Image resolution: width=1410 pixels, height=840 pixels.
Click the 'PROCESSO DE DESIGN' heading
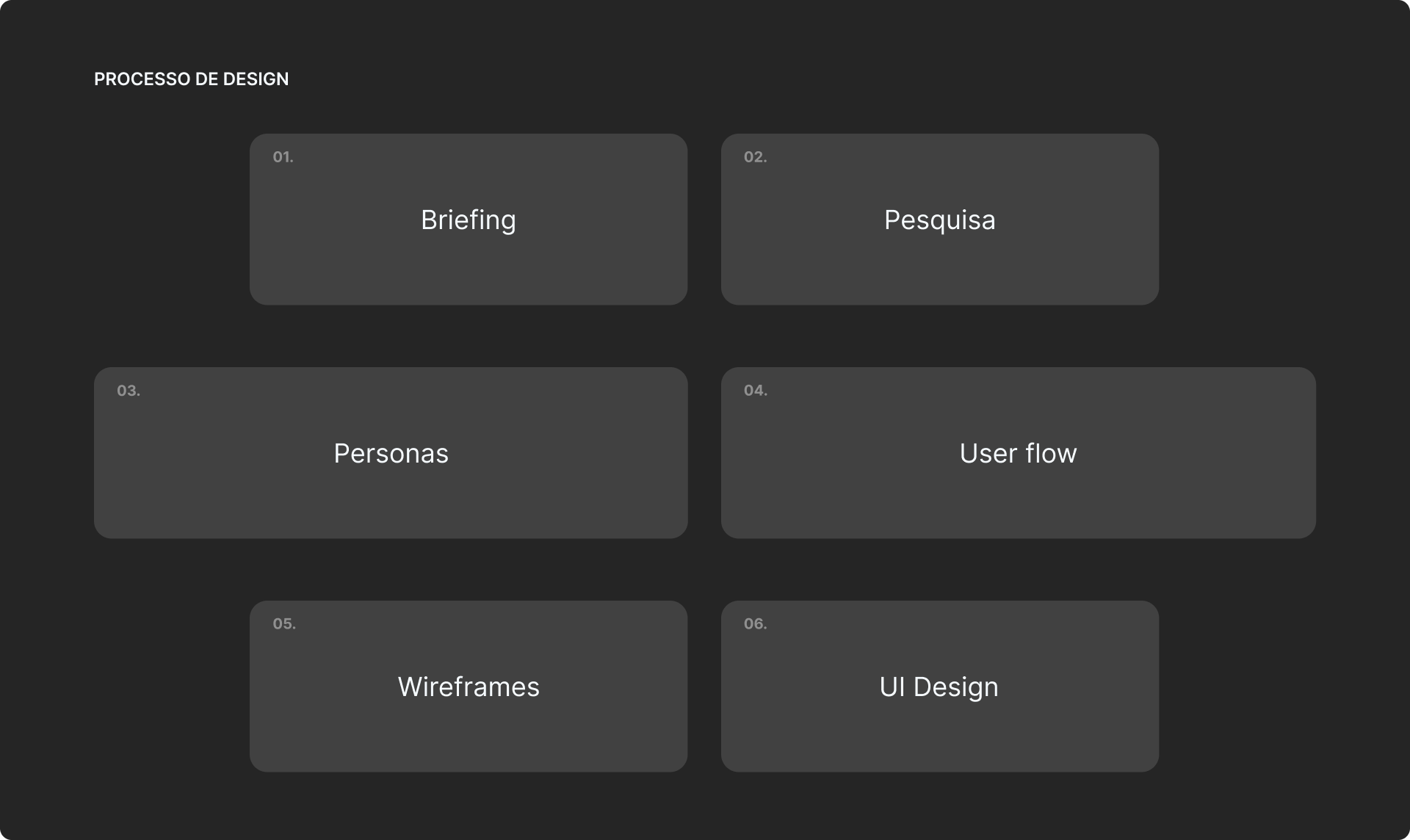191,79
